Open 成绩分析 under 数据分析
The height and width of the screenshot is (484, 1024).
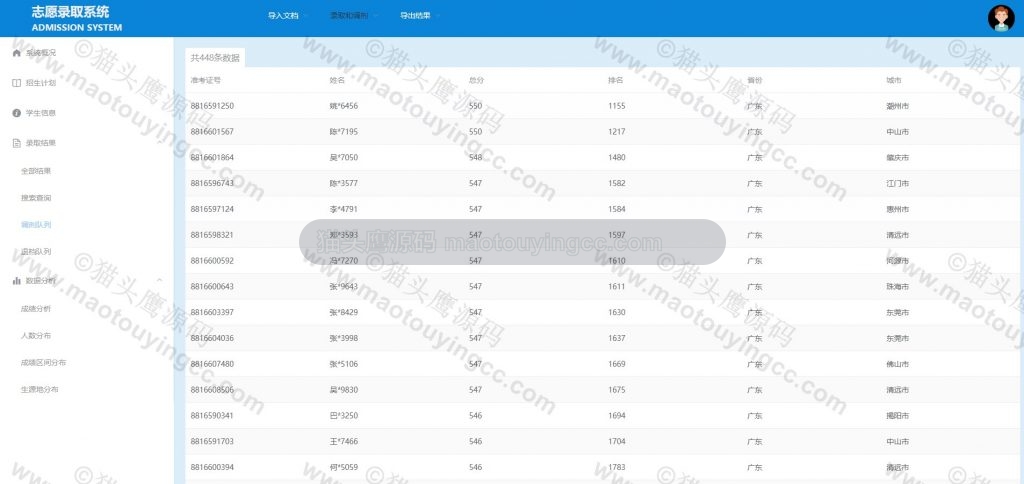[x=36, y=308]
